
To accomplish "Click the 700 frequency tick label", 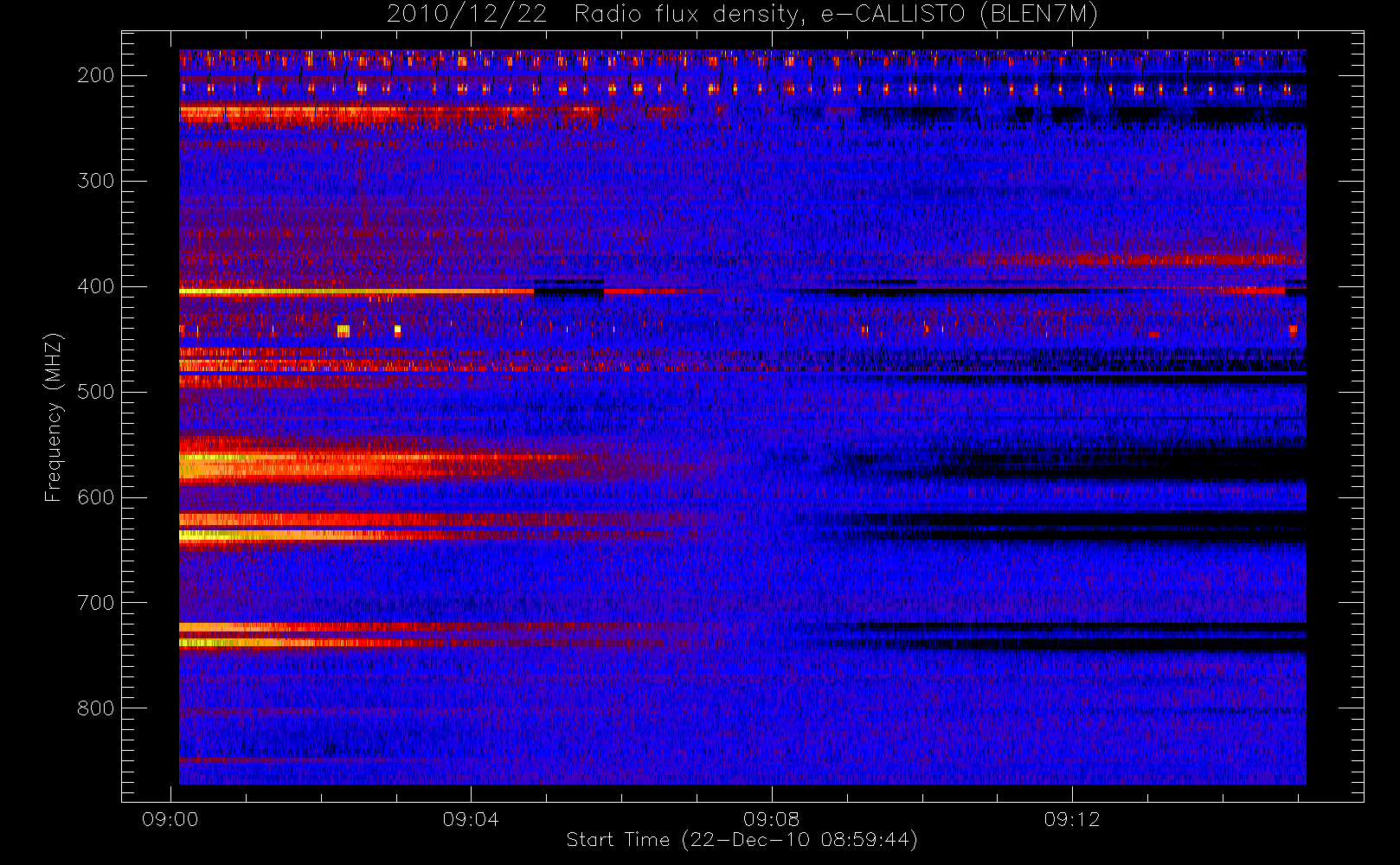I will point(96,603).
